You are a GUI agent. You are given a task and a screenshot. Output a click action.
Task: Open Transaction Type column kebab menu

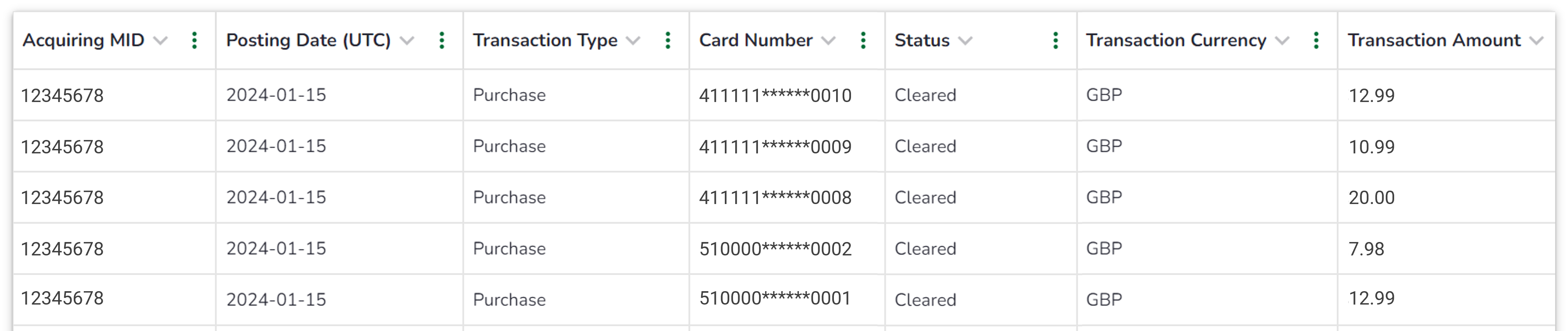click(668, 41)
